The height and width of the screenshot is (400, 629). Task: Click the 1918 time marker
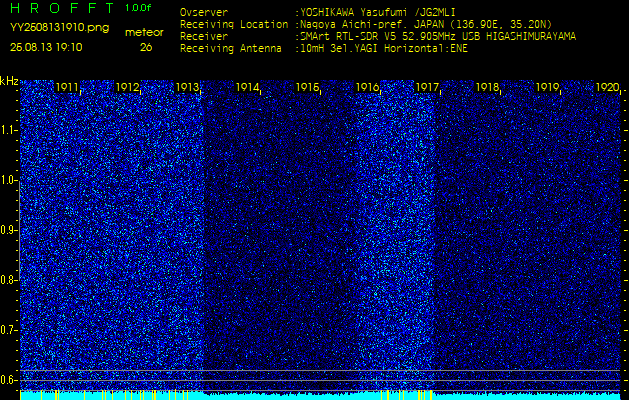487,87
